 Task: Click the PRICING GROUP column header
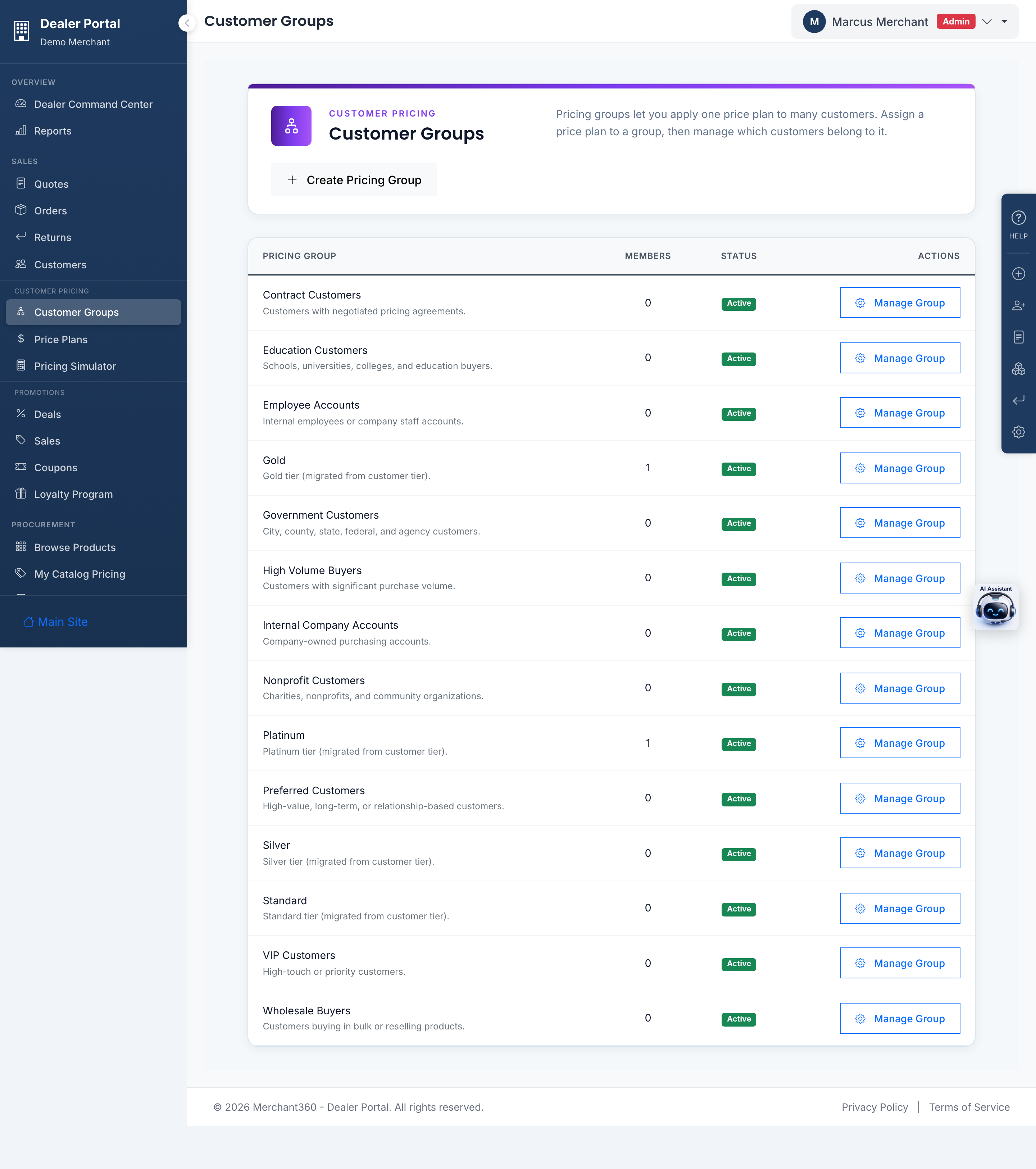[x=299, y=256]
